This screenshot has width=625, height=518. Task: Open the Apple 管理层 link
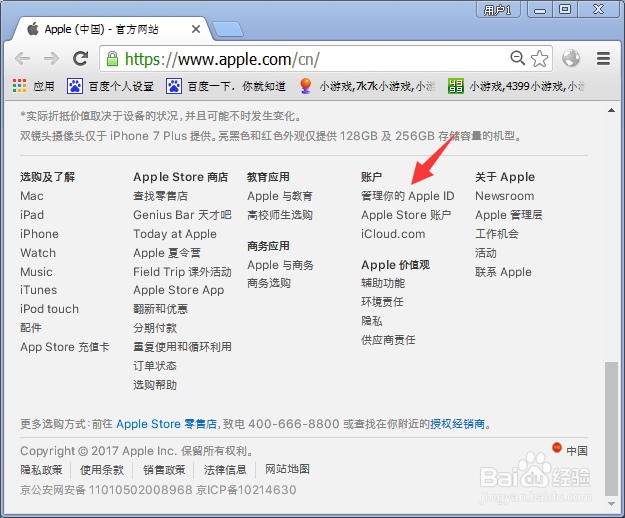coord(509,215)
